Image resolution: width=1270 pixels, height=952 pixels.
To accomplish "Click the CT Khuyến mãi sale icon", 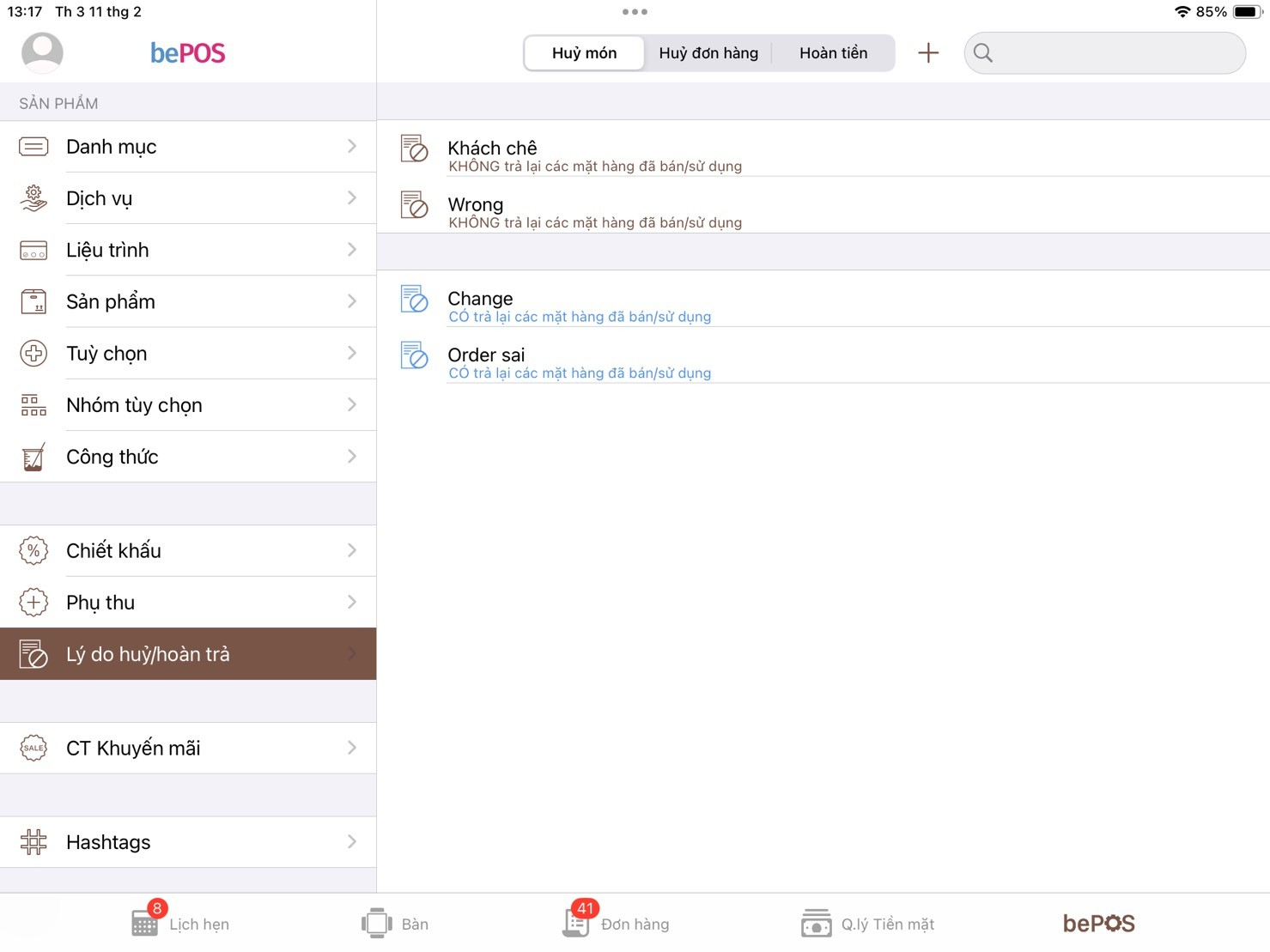I will pos(33,748).
